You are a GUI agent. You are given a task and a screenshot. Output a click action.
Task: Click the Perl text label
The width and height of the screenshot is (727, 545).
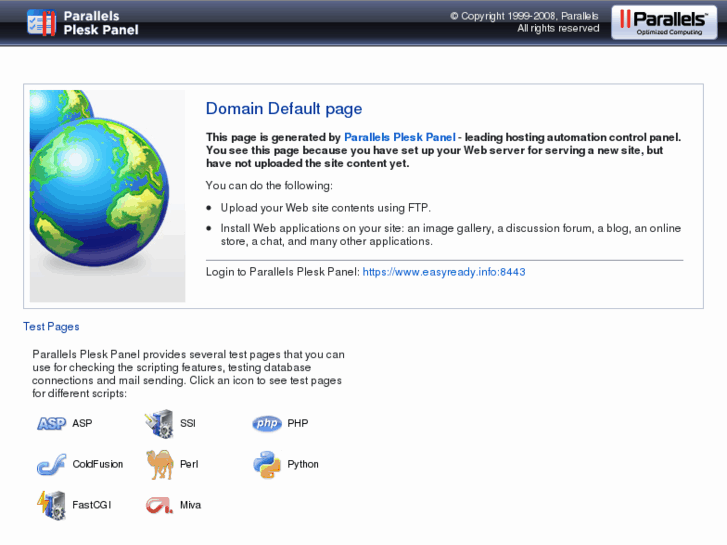[x=189, y=464]
